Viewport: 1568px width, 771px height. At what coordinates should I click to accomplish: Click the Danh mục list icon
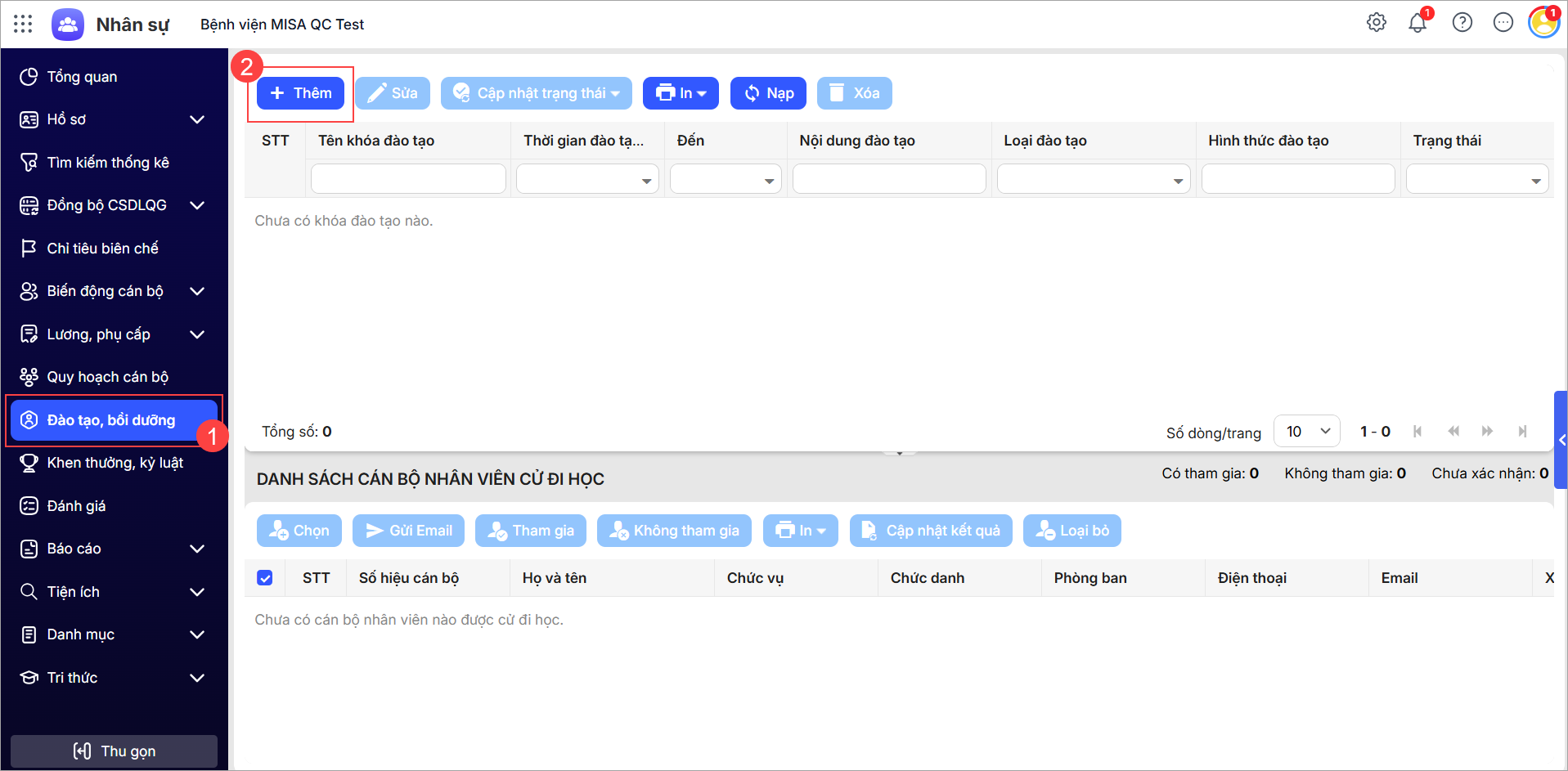click(29, 634)
